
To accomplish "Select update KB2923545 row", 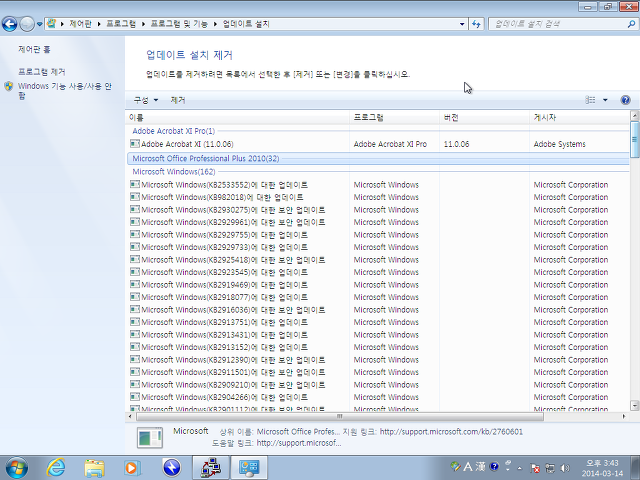I will pyautogui.click(x=378, y=272).
